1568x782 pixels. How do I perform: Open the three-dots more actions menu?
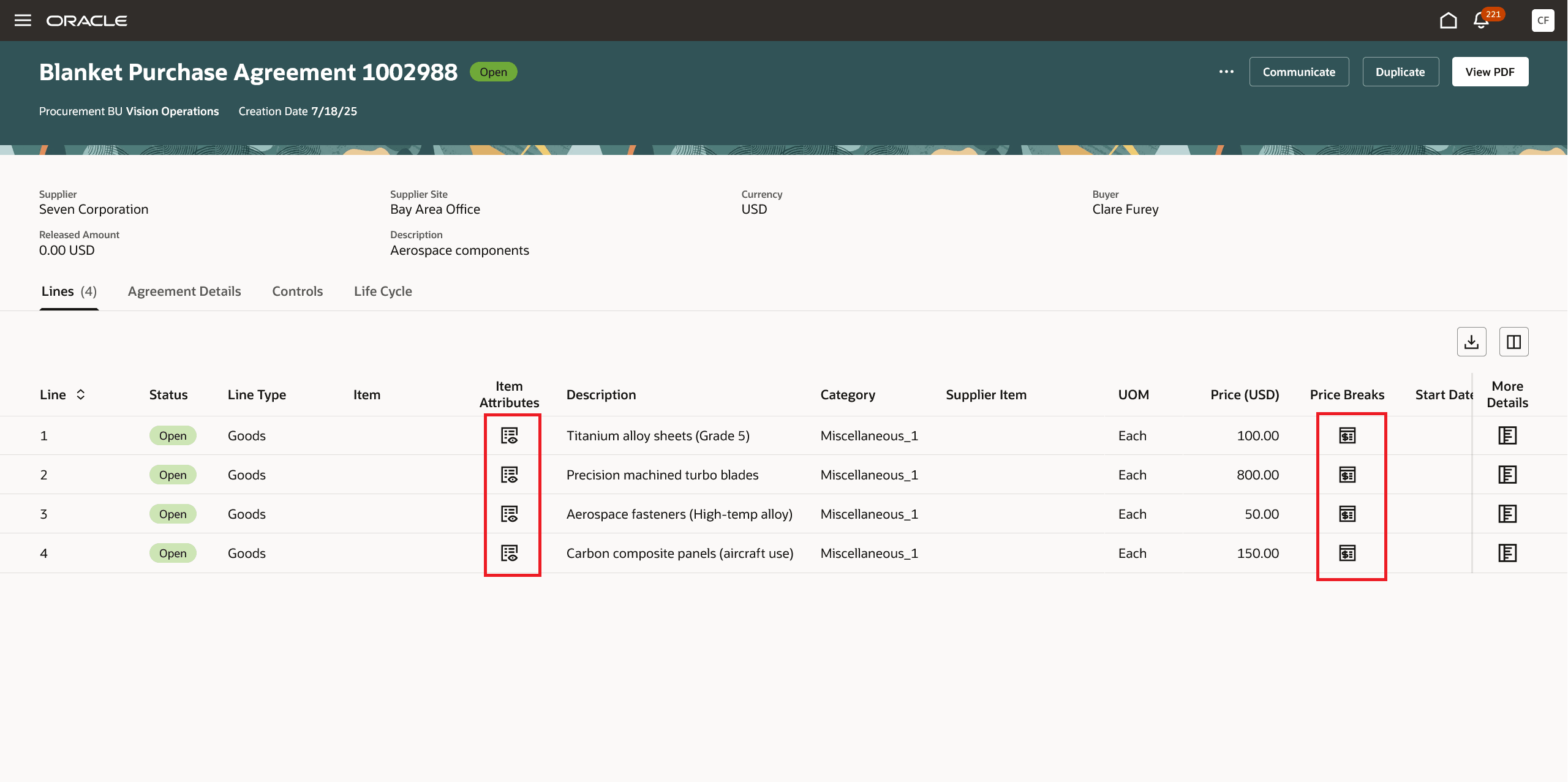click(1226, 72)
